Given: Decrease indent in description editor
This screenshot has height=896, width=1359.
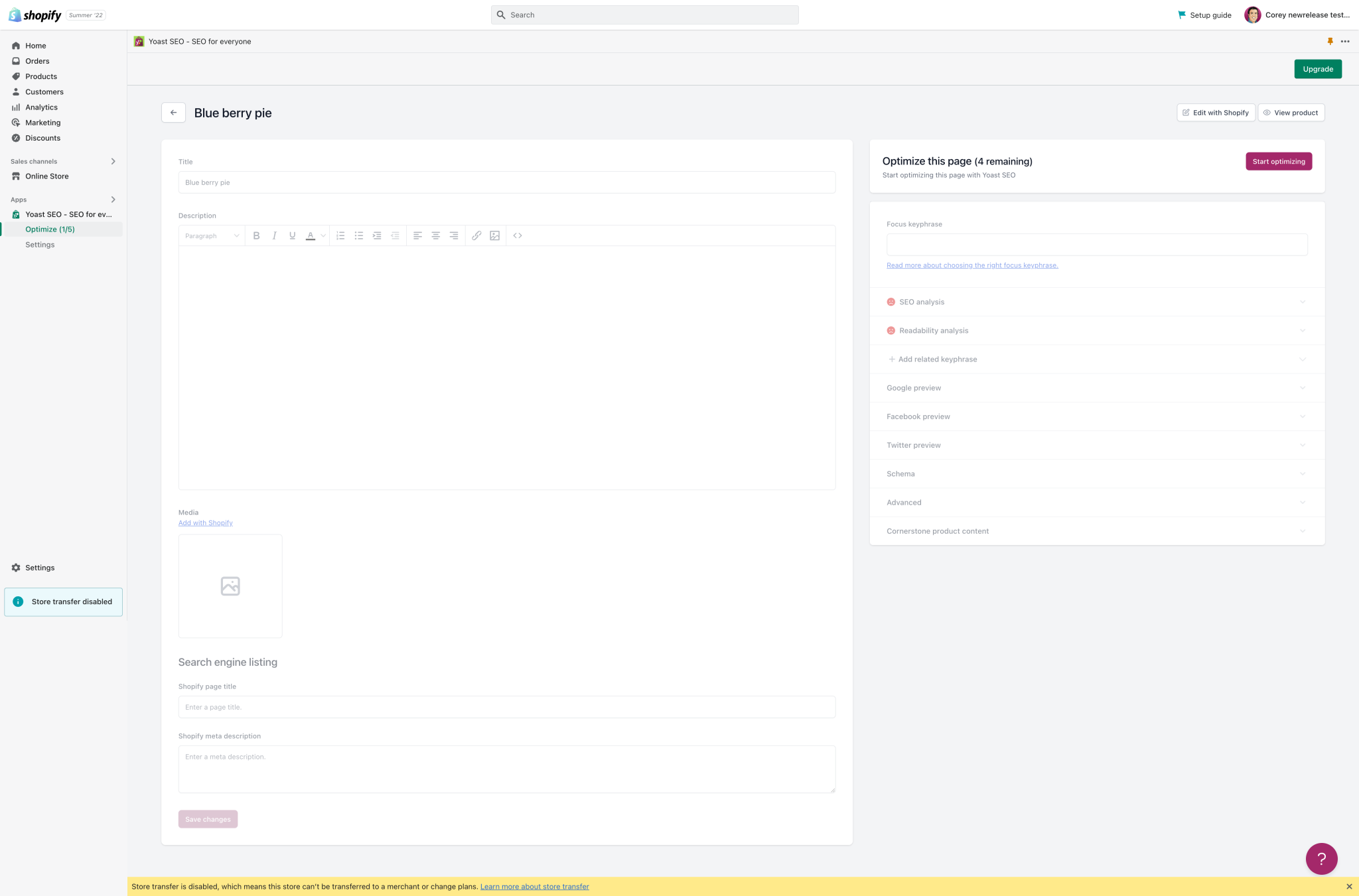Looking at the screenshot, I should click(x=395, y=235).
